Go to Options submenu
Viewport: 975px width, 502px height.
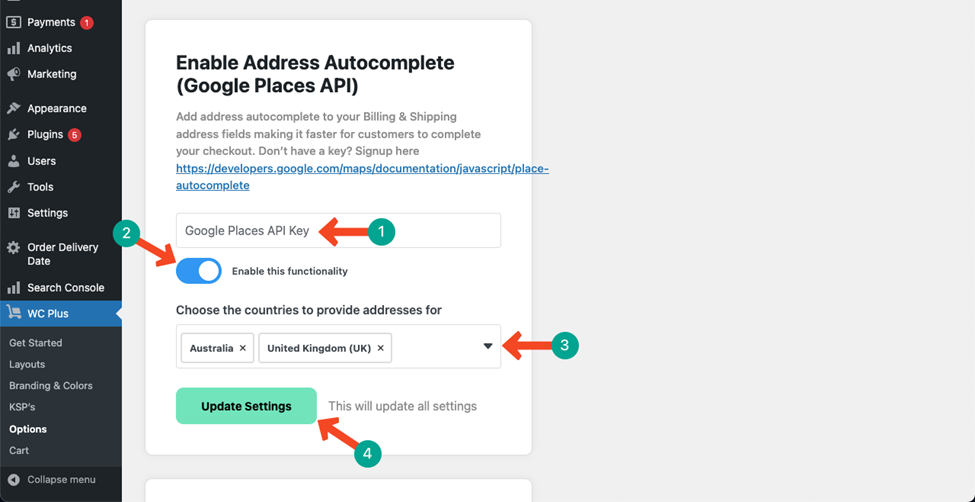[x=28, y=429]
